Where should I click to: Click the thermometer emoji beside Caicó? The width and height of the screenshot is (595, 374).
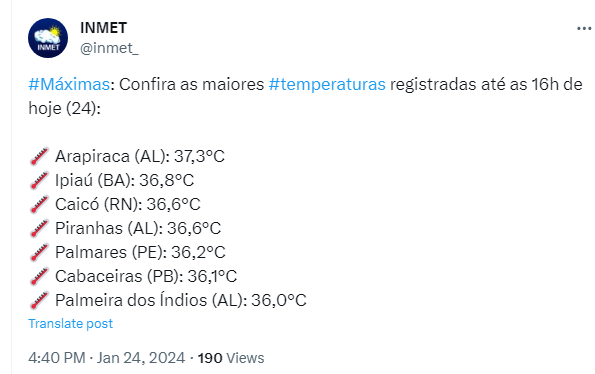click(39, 204)
